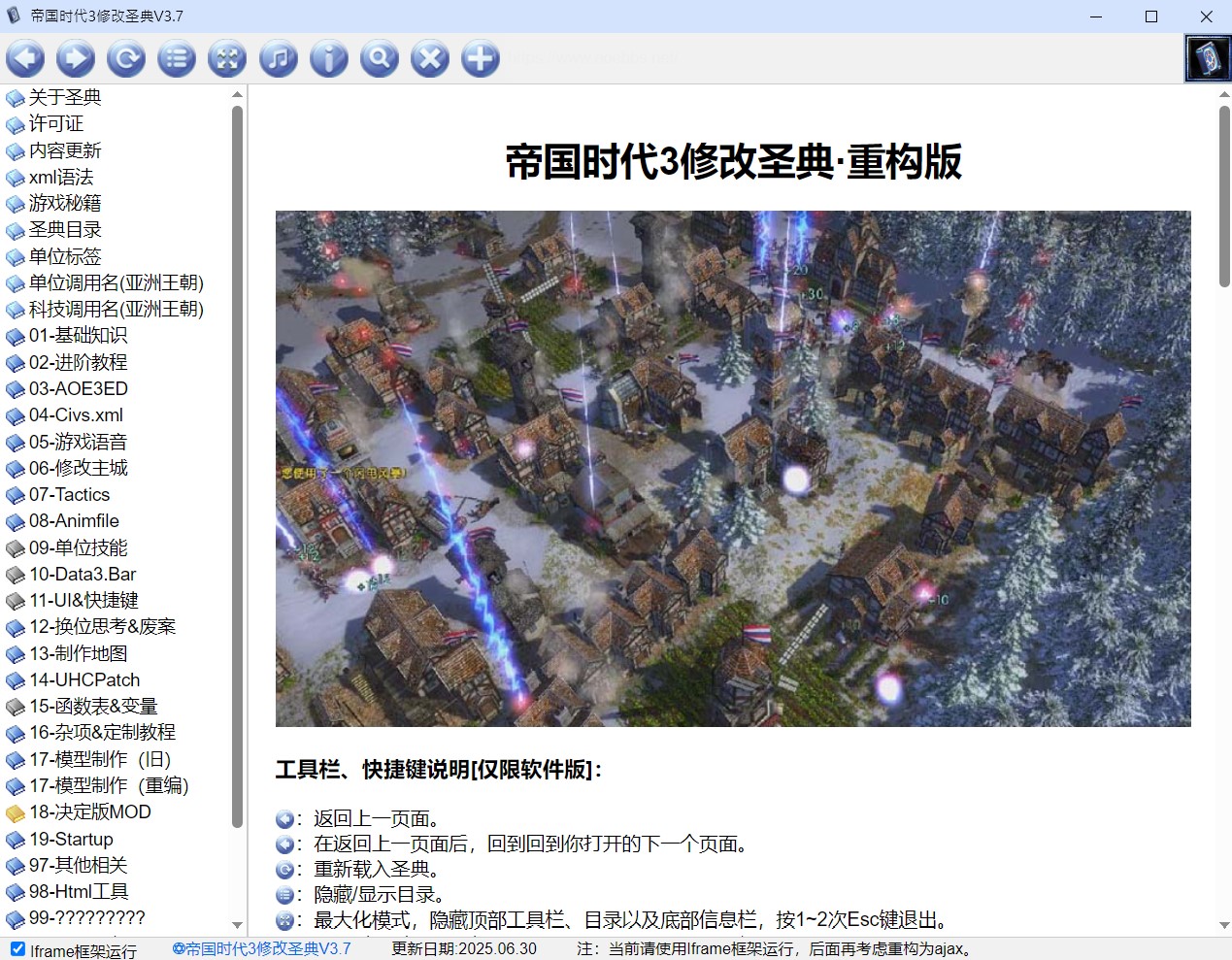This screenshot has height=960, width=1232.
Task: Open search with the magnifier icon
Action: pos(380,59)
